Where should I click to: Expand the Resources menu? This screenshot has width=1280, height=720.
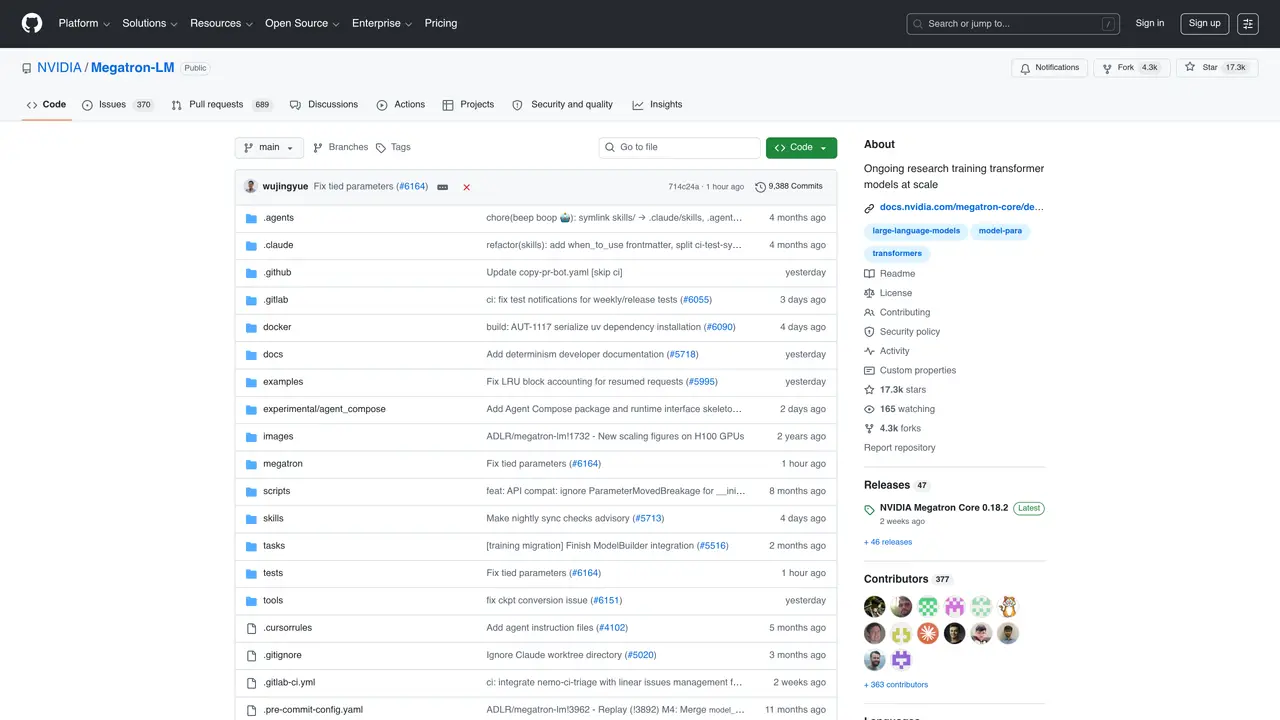221,23
